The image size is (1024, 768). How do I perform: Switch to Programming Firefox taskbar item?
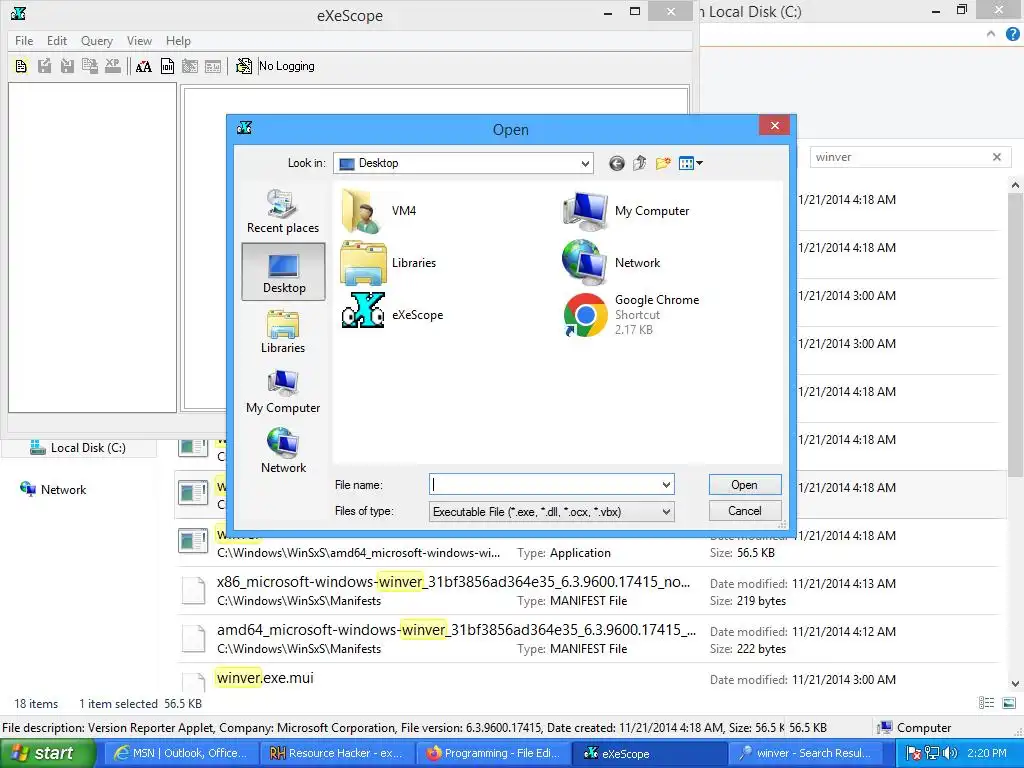pos(494,753)
